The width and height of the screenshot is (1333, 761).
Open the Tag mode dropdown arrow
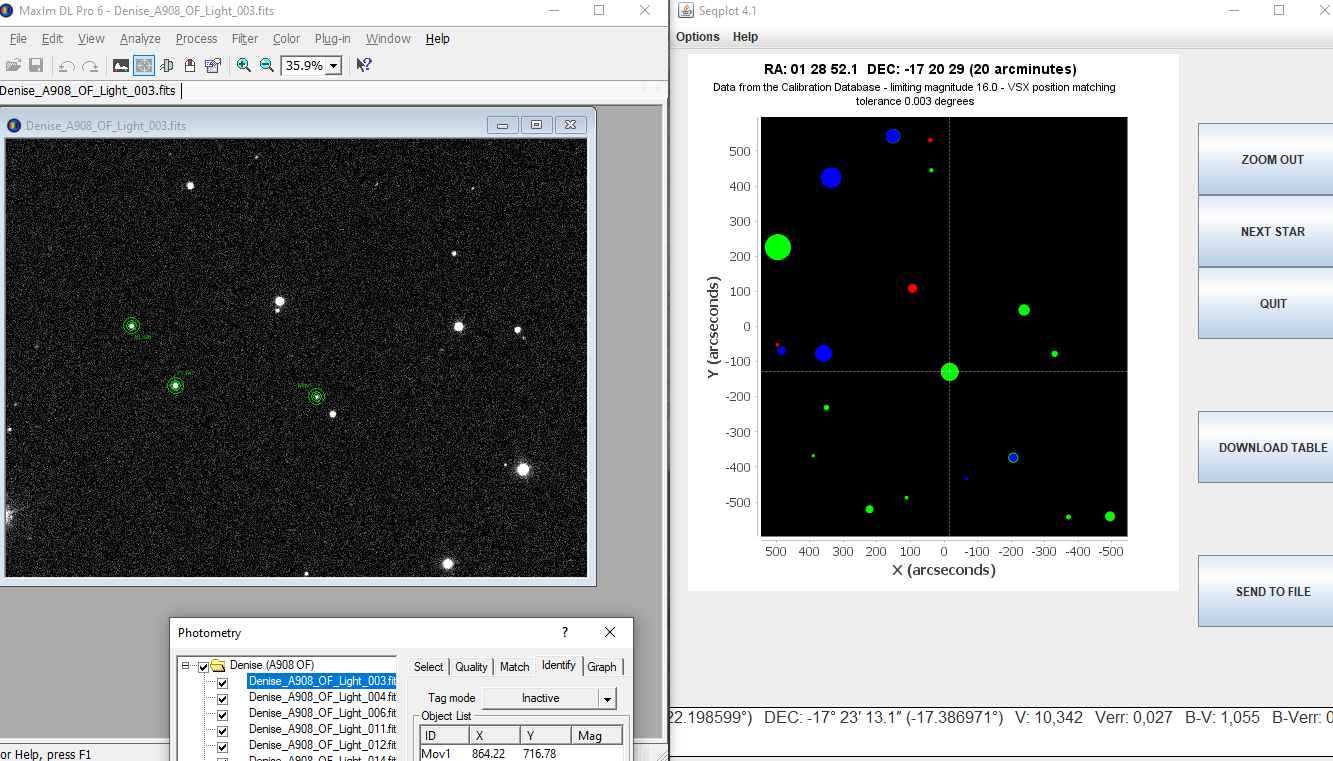tap(607, 698)
